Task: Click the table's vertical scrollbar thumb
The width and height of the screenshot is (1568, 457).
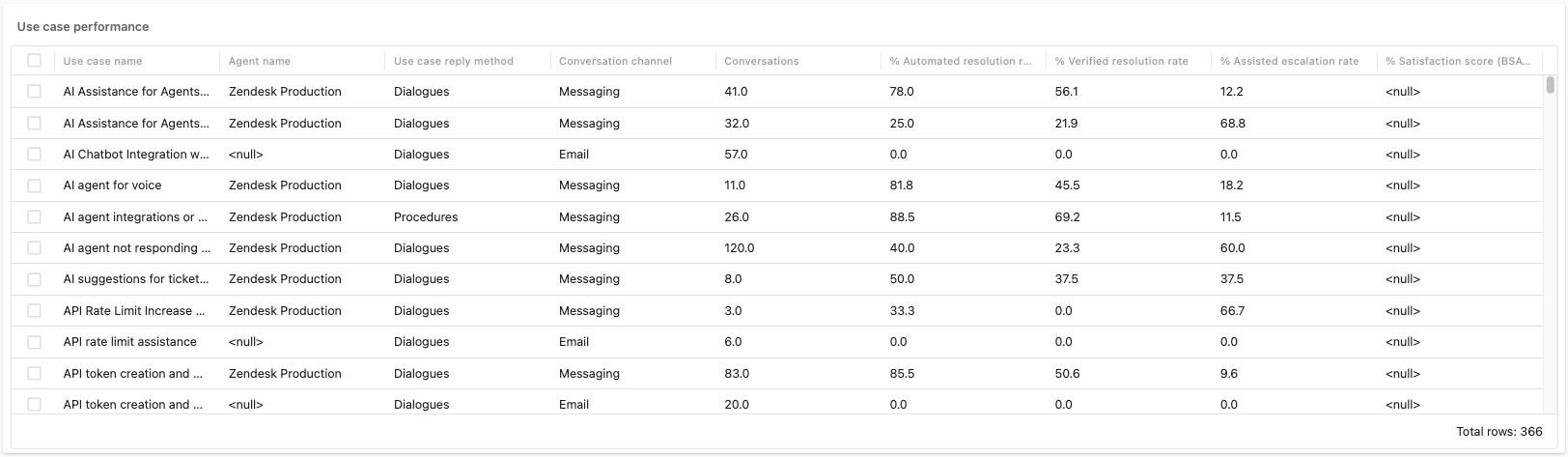Action: point(1551,85)
